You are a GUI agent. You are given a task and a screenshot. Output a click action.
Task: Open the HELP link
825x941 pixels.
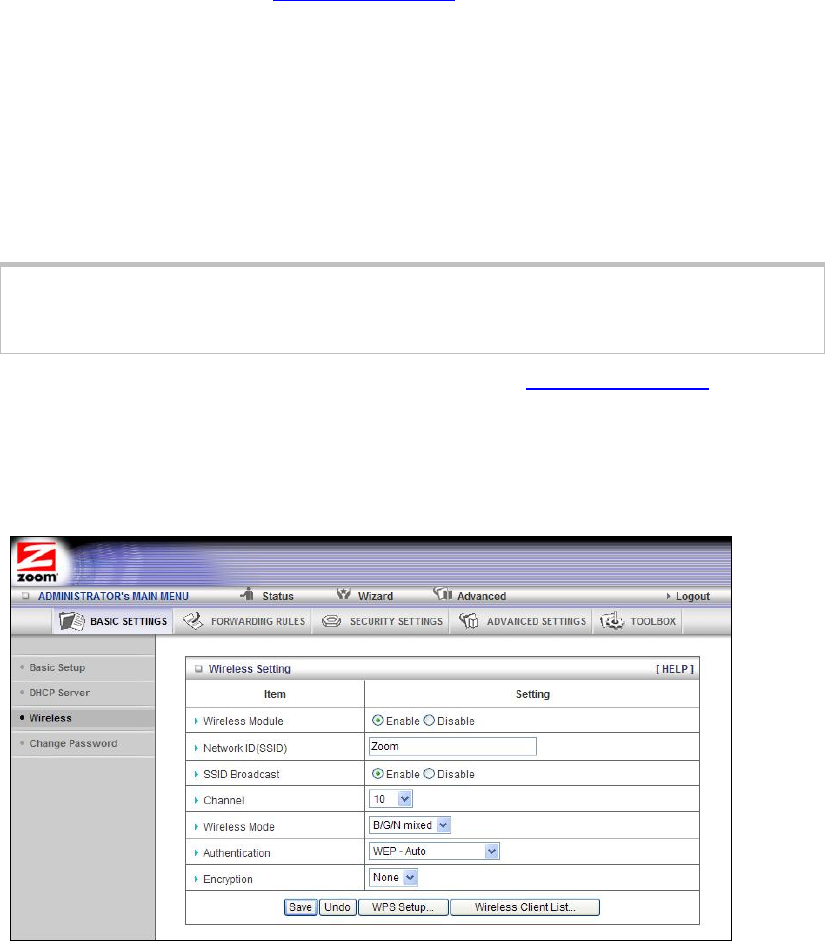[x=674, y=669]
